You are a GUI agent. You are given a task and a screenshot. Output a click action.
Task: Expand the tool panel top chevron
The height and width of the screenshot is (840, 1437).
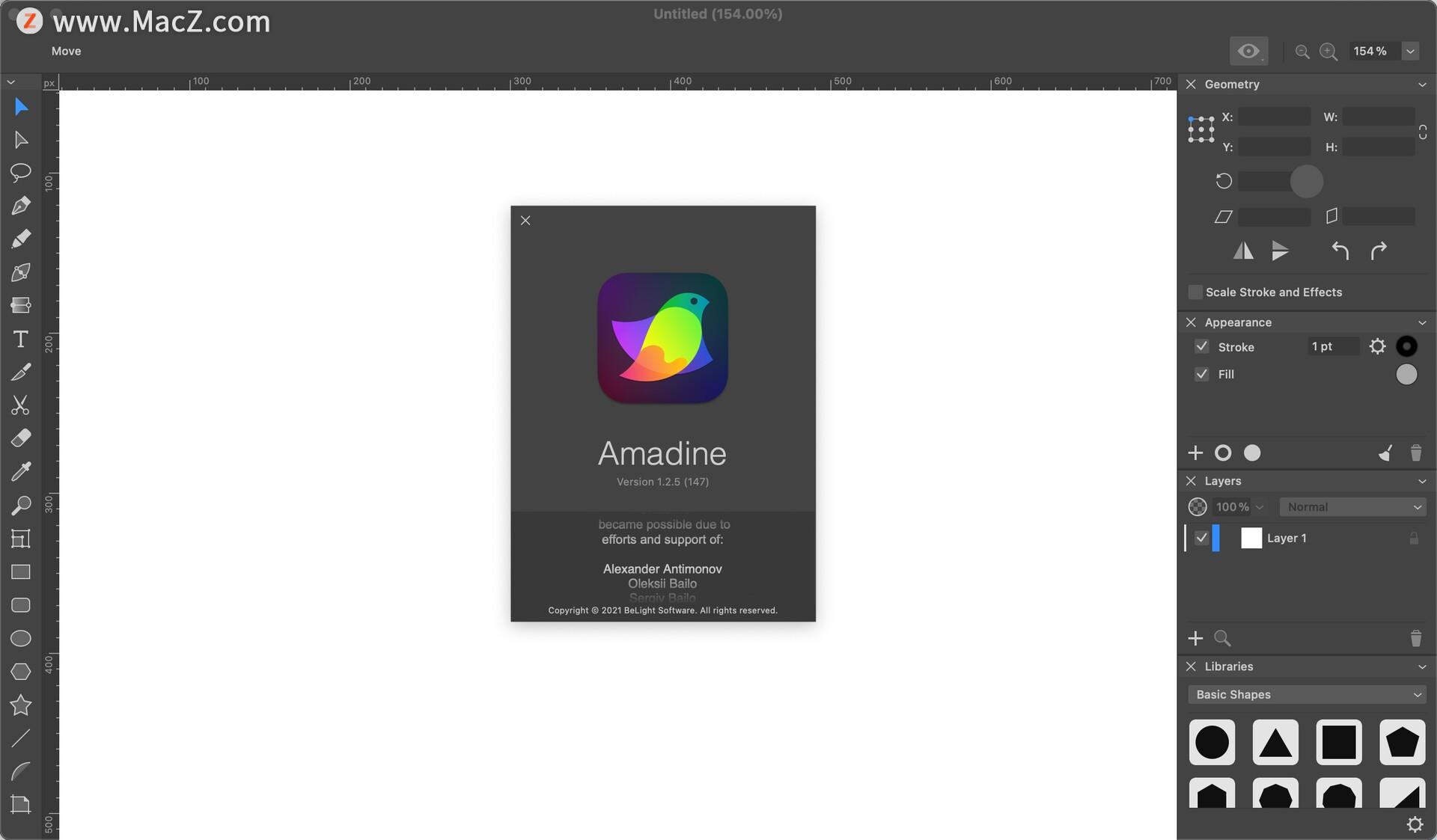click(10, 82)
